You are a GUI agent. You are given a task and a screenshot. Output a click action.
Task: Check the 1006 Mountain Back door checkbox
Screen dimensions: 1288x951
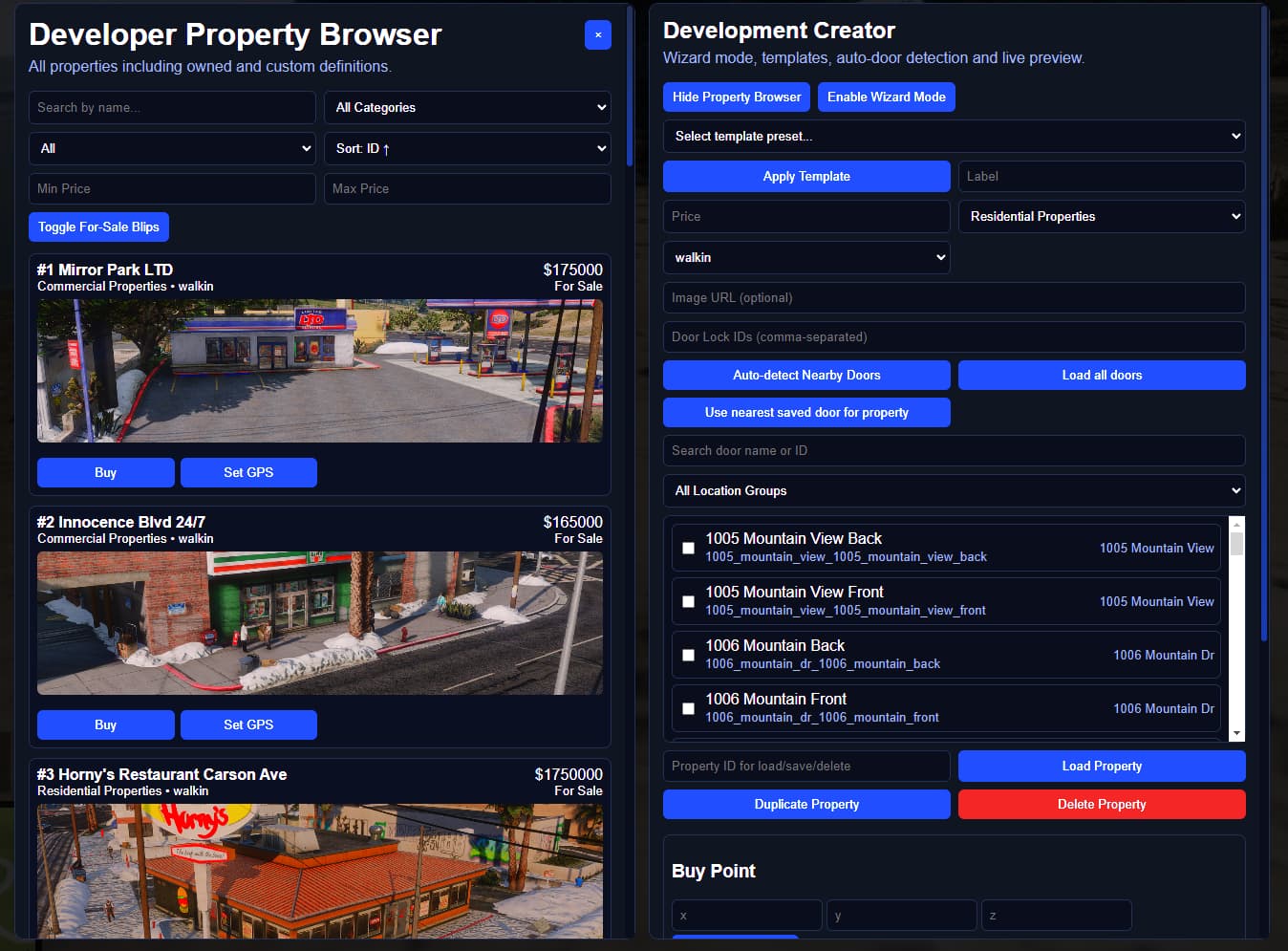688,655
